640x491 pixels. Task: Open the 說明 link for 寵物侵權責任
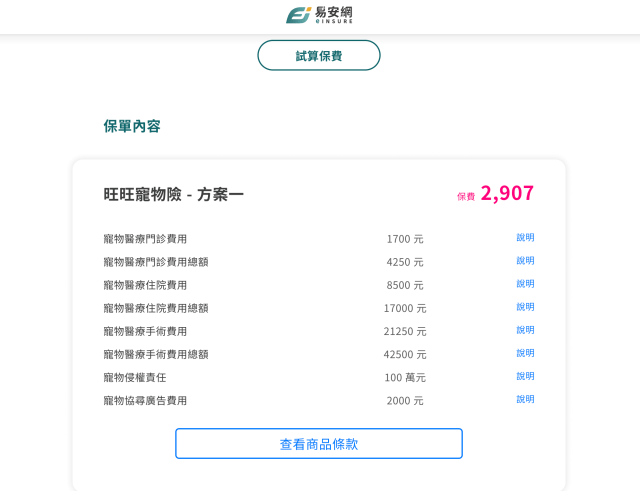(525, 376)
